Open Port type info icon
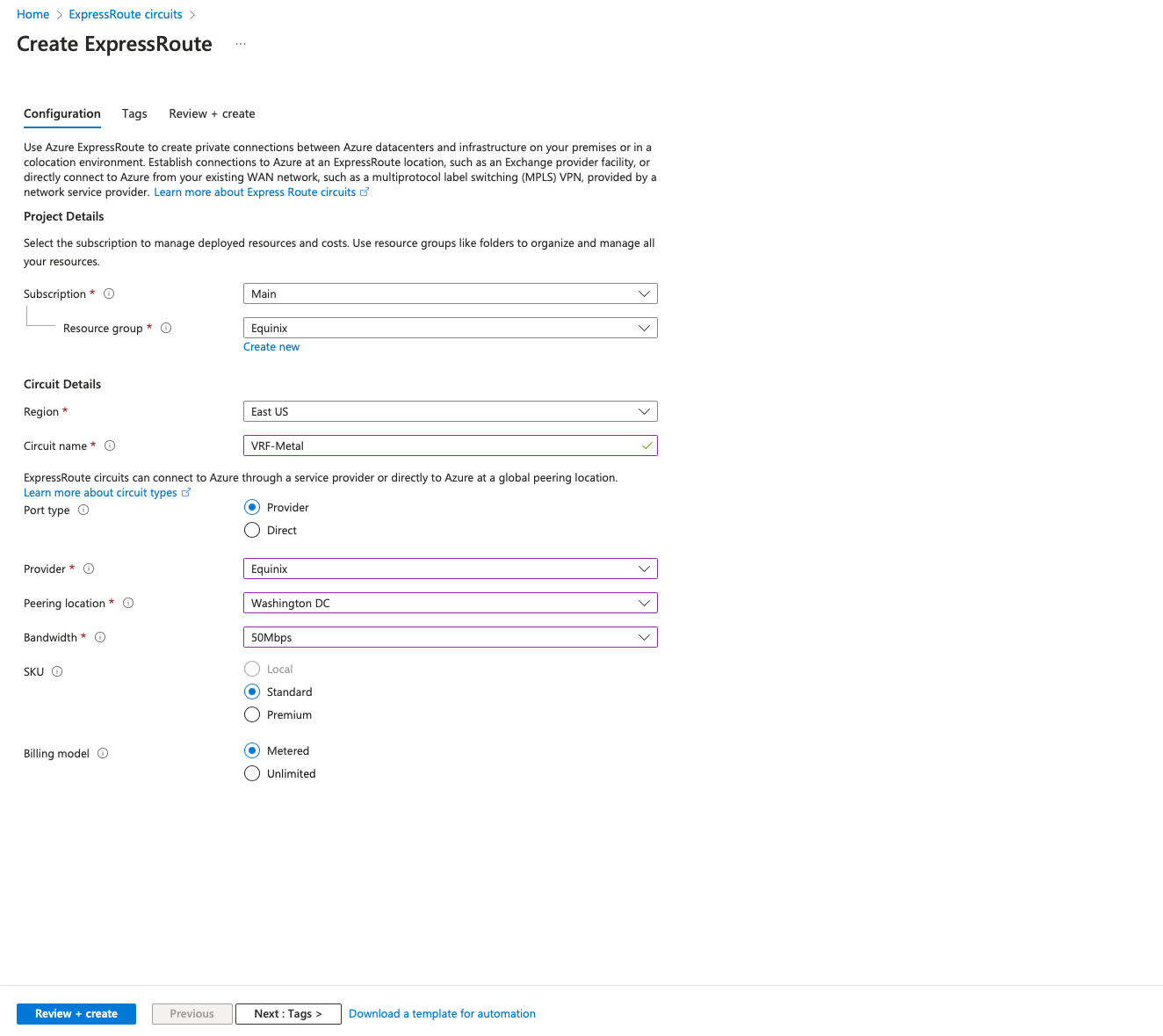This screenshot has height=1036, width=1163. pos(83,510)
